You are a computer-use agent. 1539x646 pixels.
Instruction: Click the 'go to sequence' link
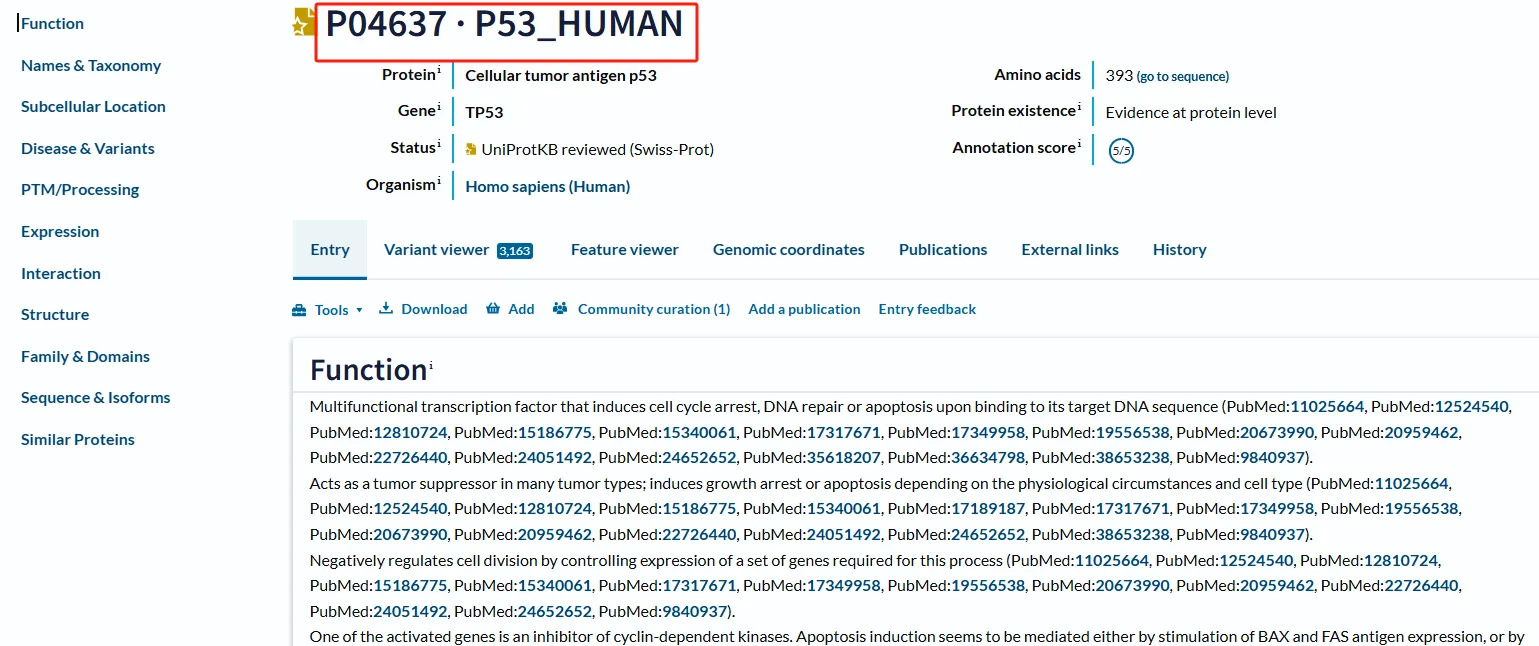[x=1183, y=76]
